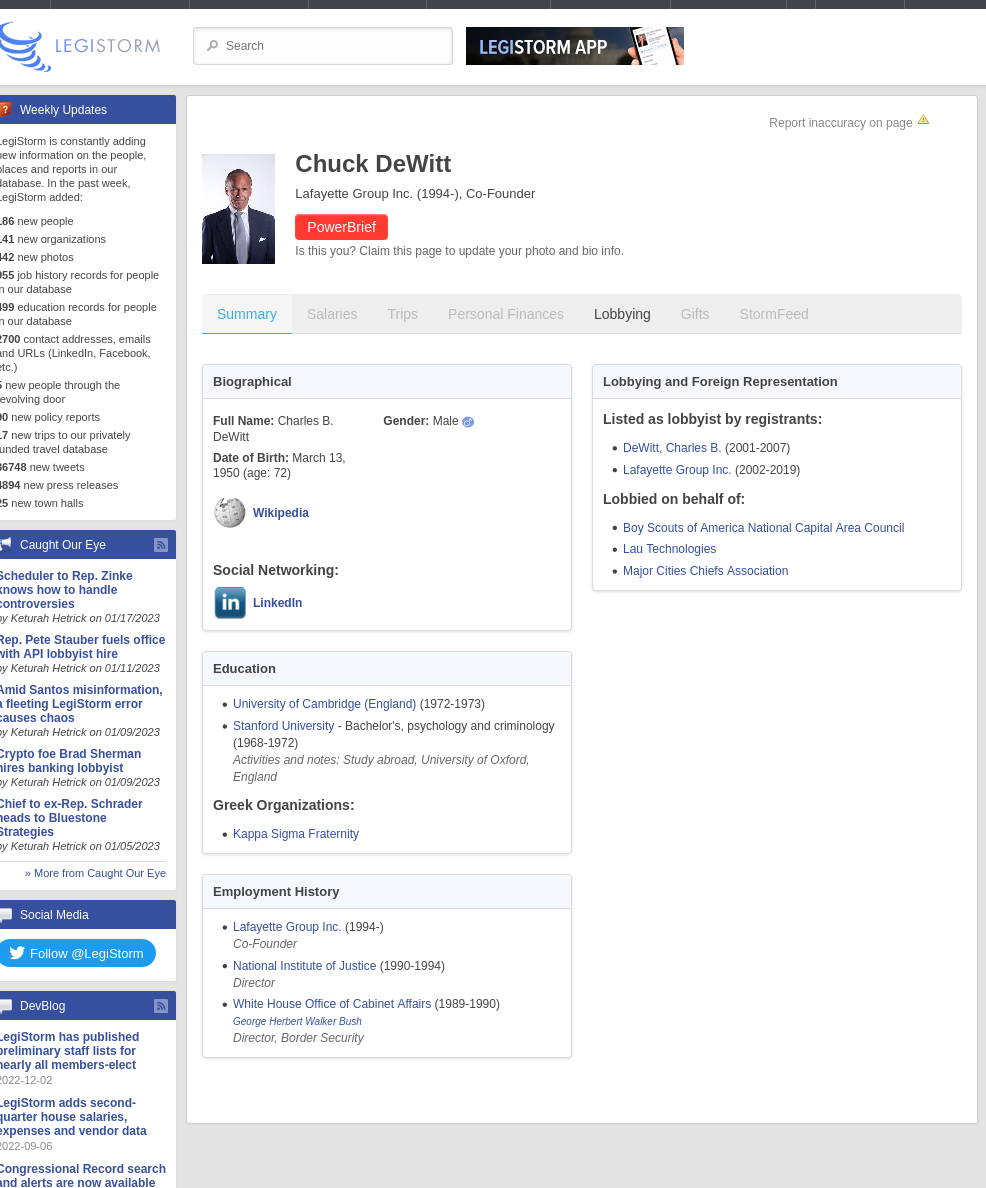This screenshot has height=1188, width=986.
Task: Open University of Cambridge (England) link
Action: tap(324, 704)
